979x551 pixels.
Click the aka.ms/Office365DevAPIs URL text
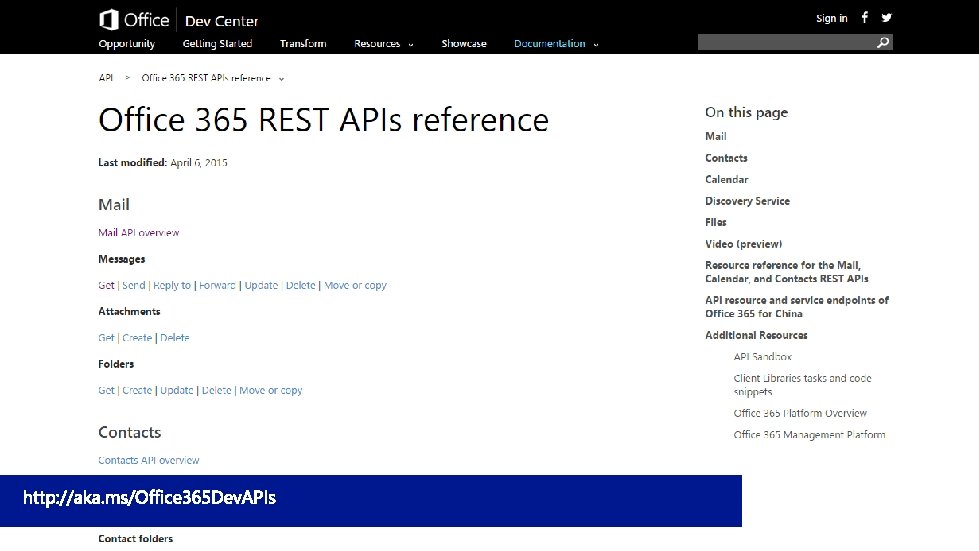[x=149, y=497]
